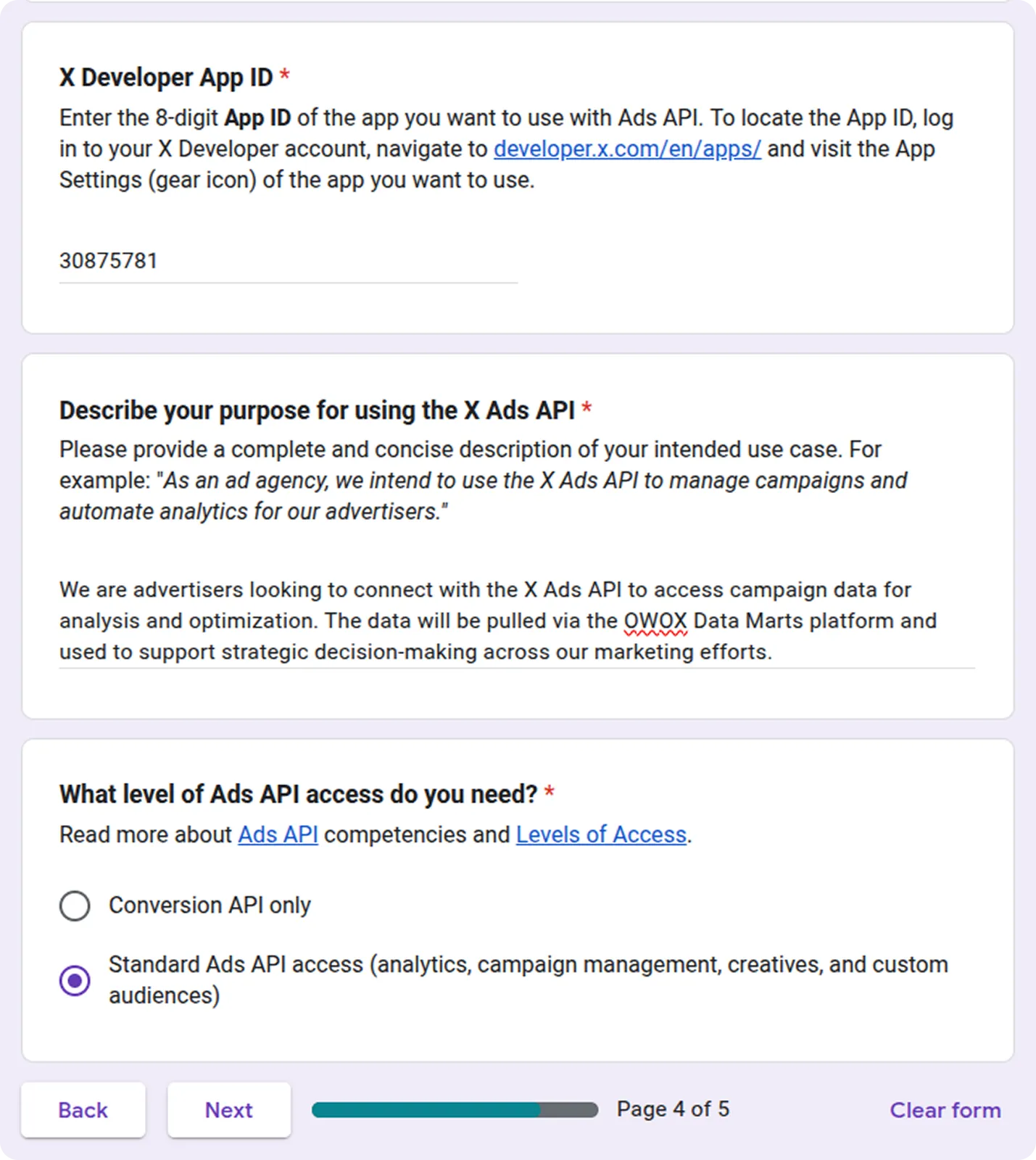Click the describe your purpose question title

(x=319, y=410)
